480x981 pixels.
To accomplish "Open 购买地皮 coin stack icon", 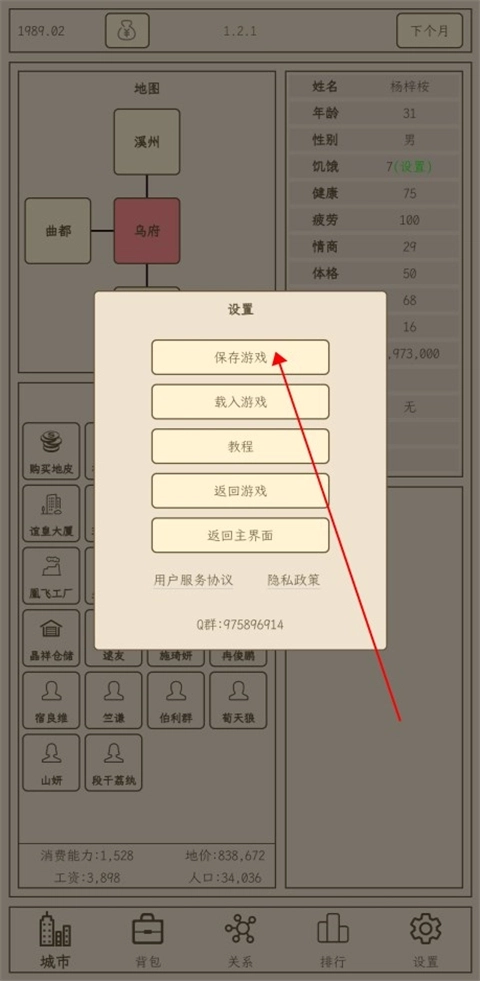I will [51, 451].
